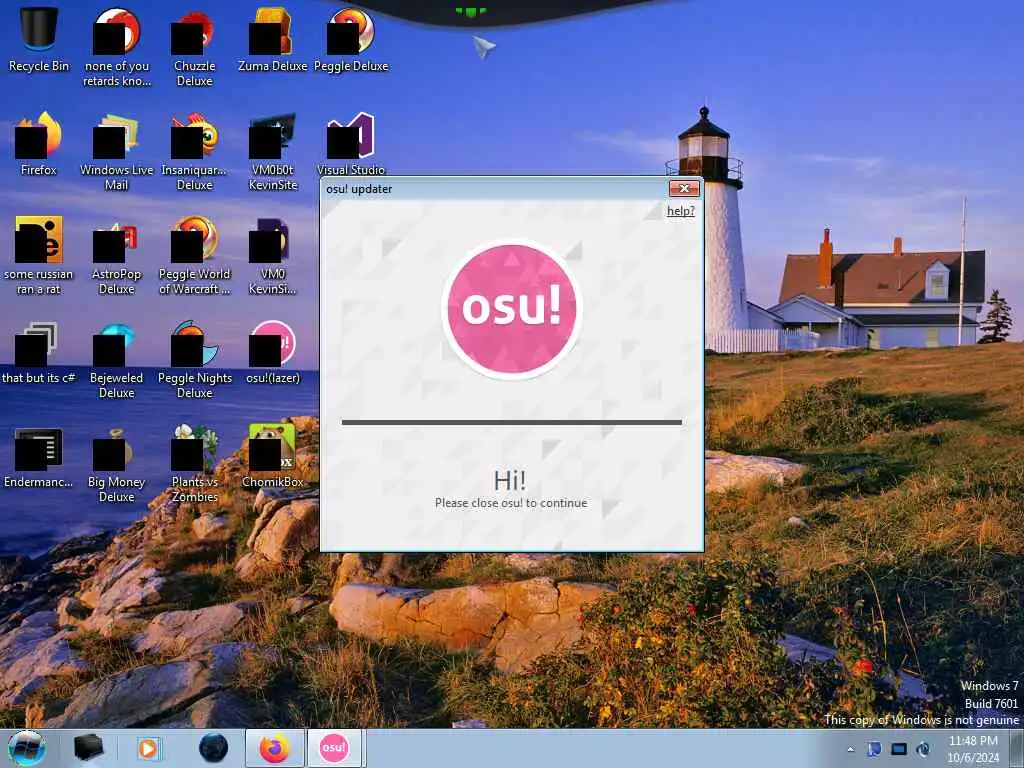1024x768 pixels.
Task: Select the 'none of you retards kno...' icon
Action: point(116,47)
